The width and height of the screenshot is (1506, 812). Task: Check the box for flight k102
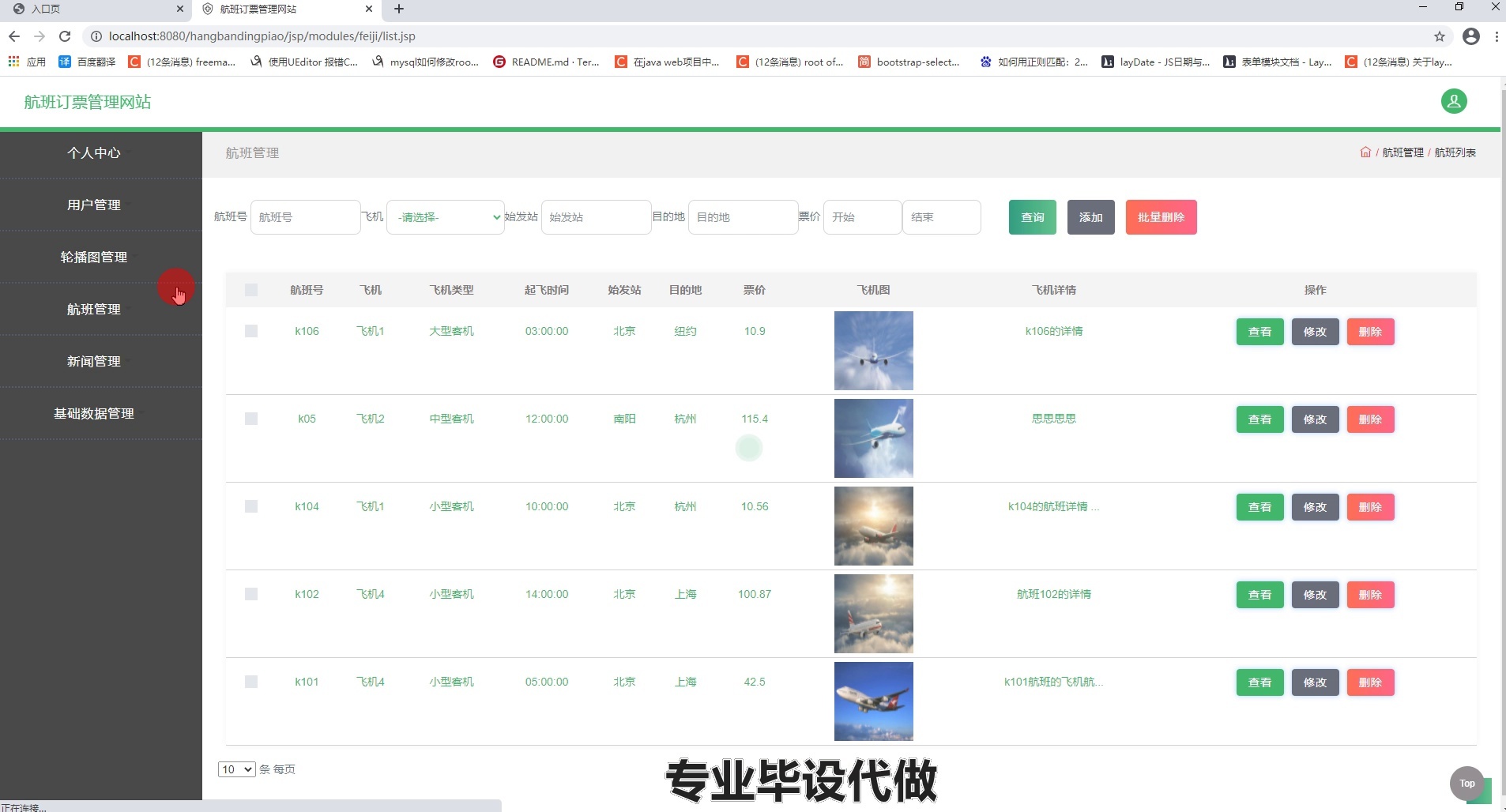click(251, 594)
